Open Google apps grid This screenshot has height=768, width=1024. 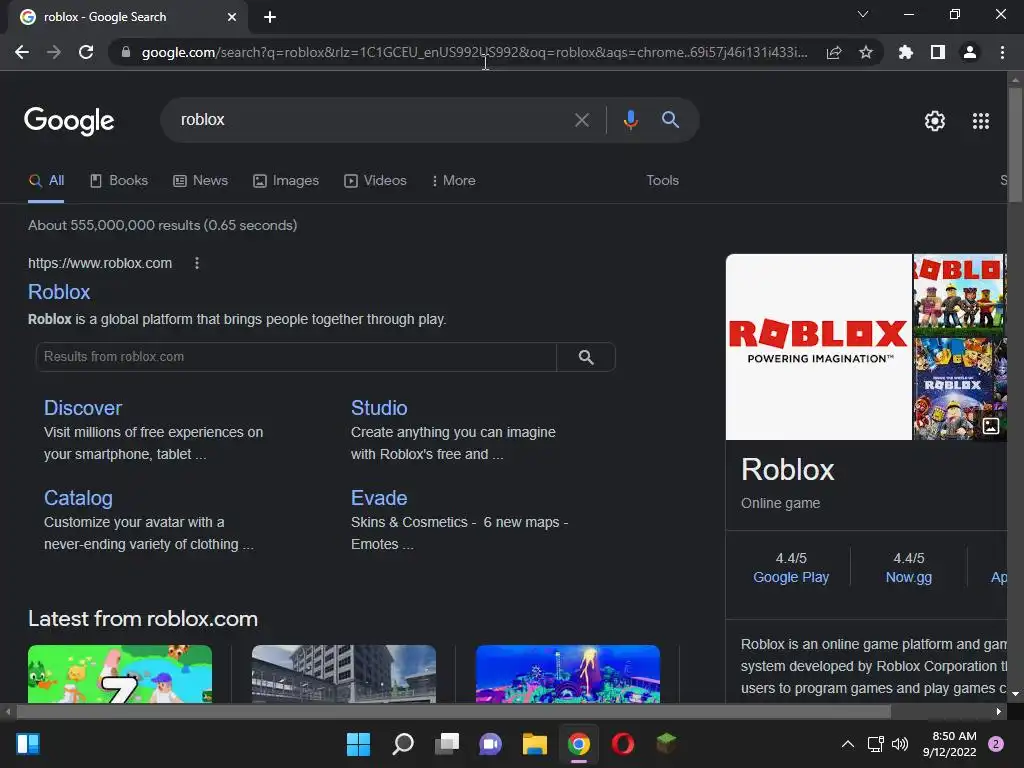(x=981, y=121)
